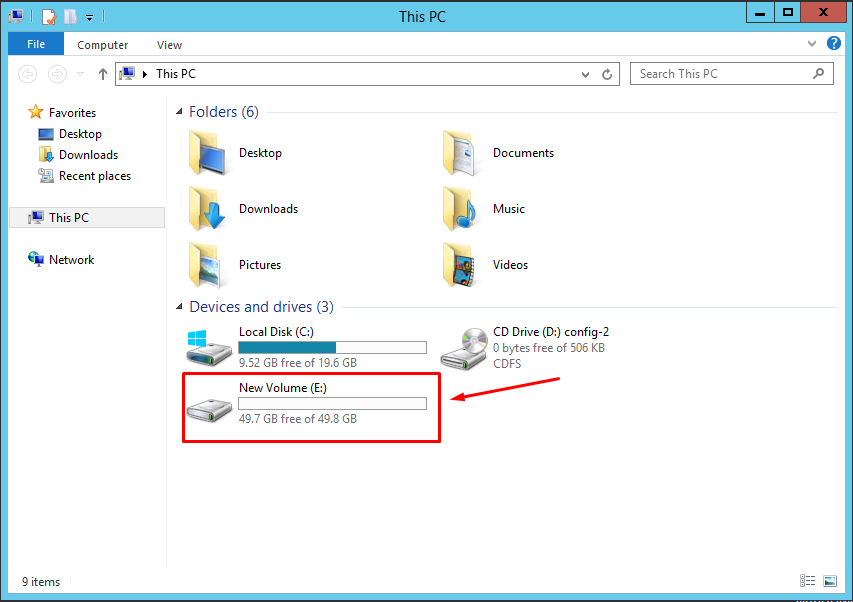Viewport: 853px width, 602px height.
Task: Click the Refresh icon in address bar
Action: pyautogui.click(x=607, y=74)
